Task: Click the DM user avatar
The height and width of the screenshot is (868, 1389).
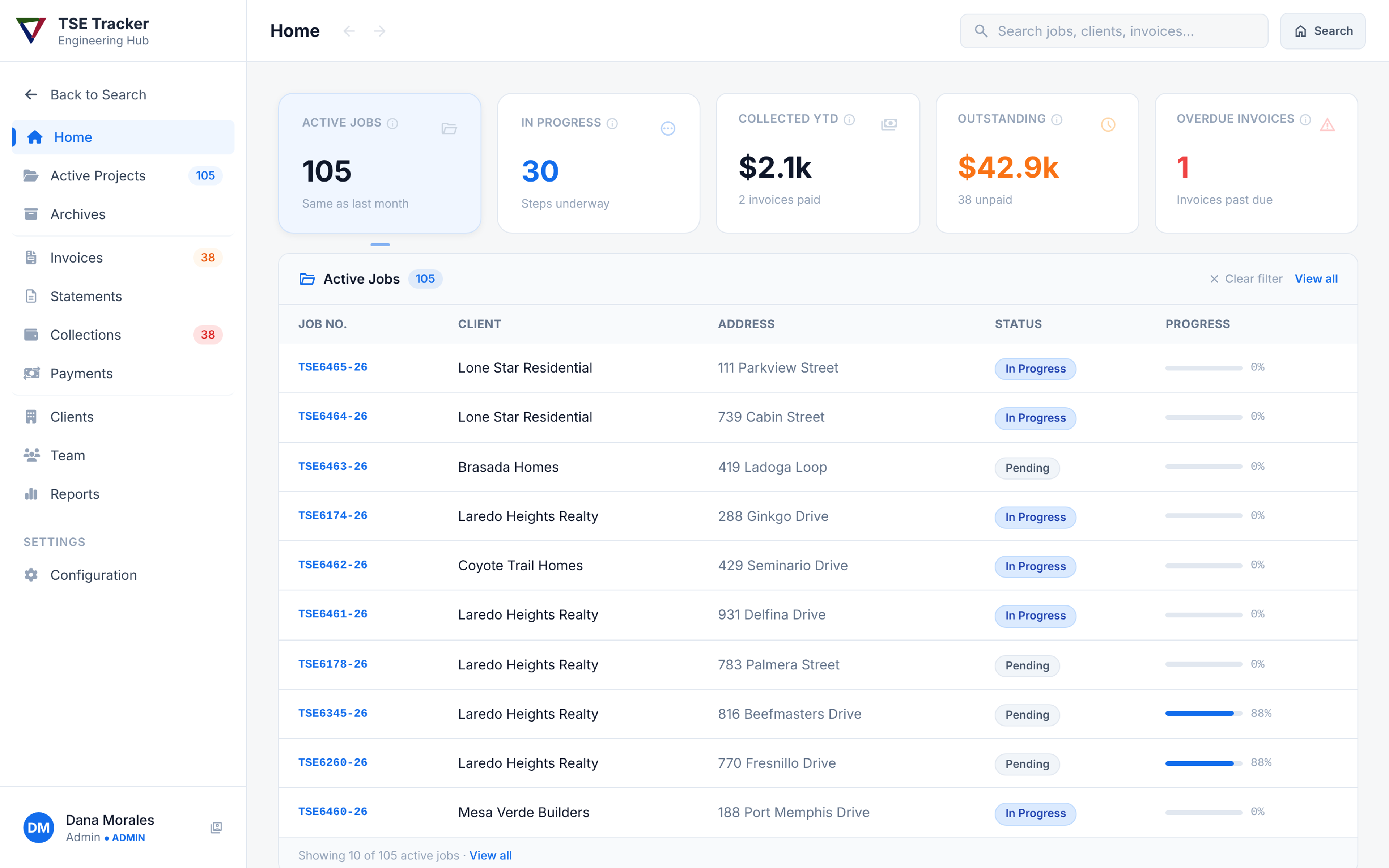Action: 38,827
